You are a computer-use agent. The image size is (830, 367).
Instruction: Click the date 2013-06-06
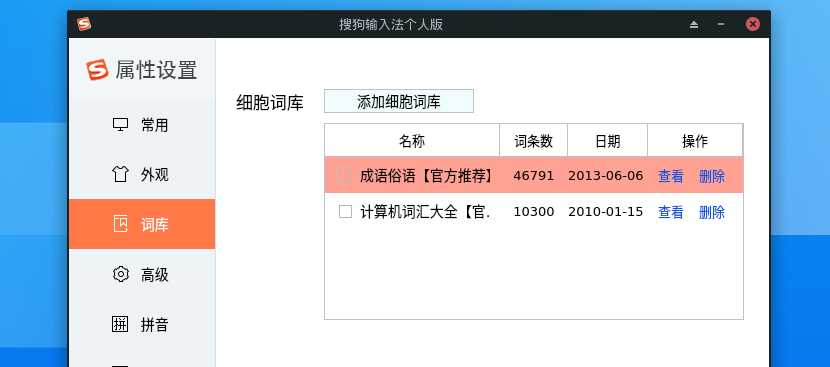pos(606,176)
